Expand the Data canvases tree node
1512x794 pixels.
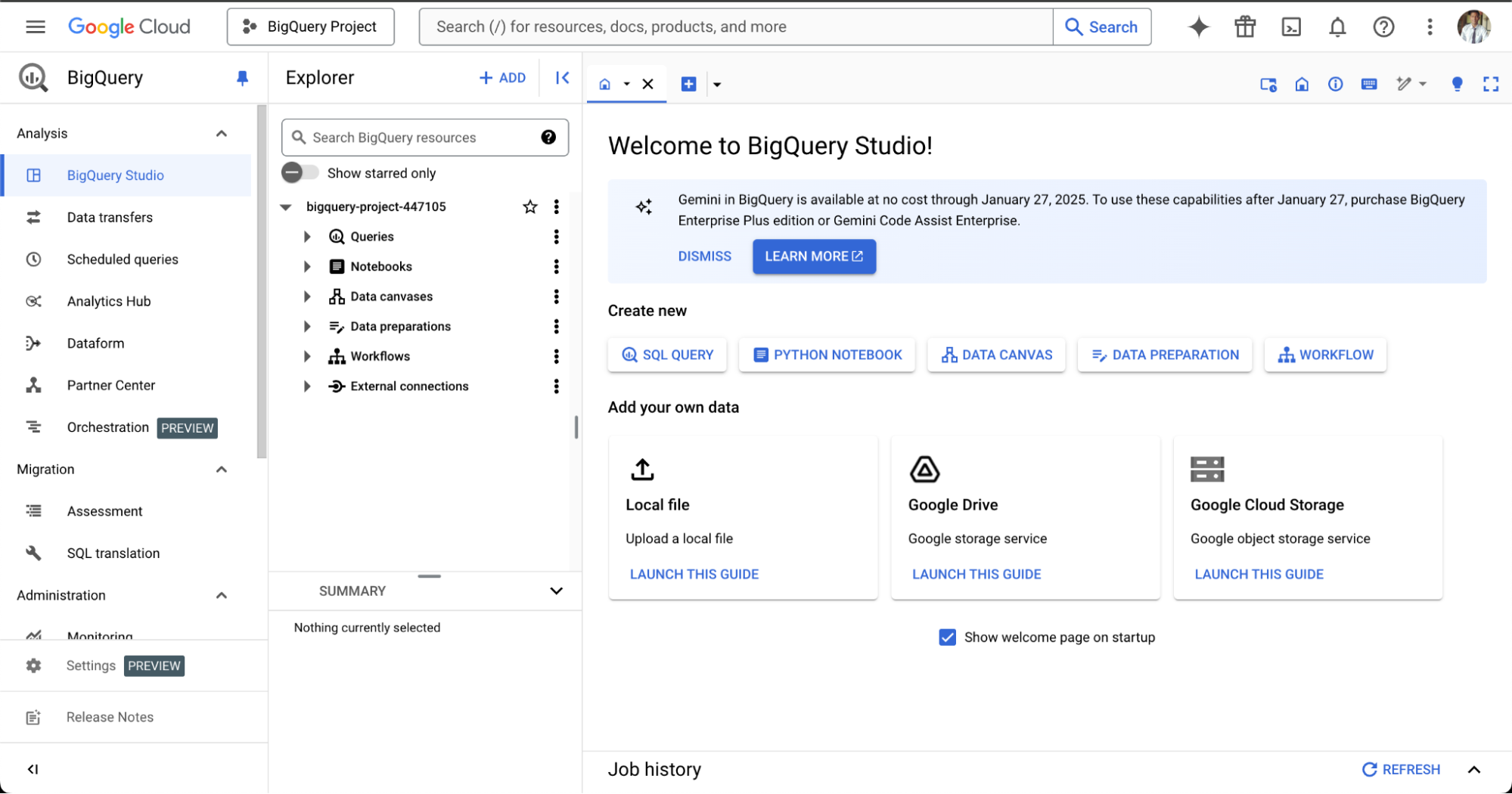[307, 296]
